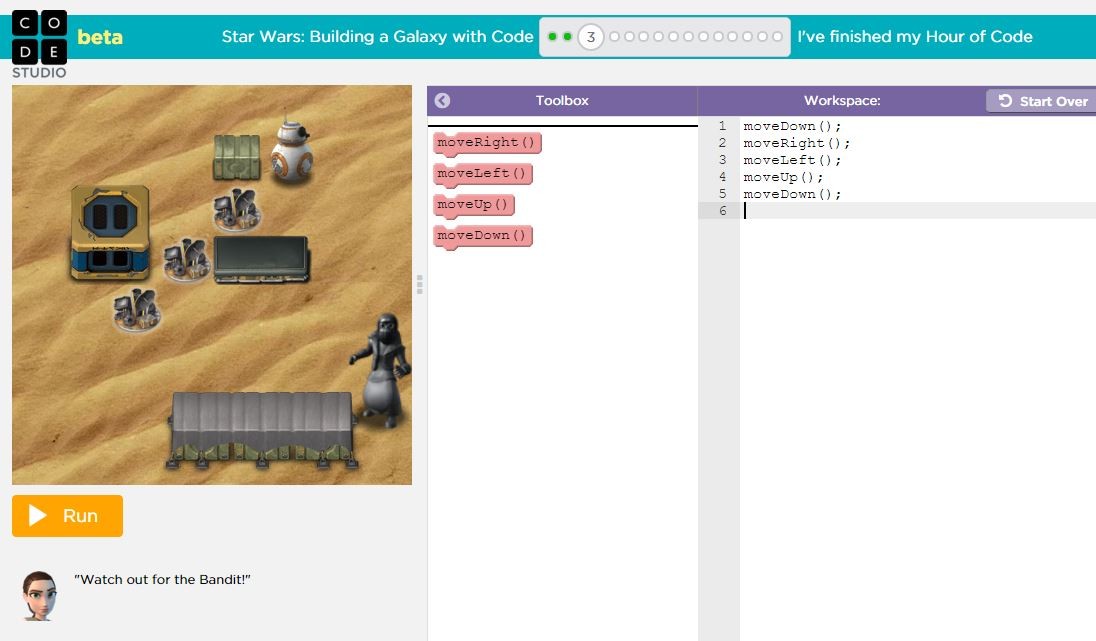Jump to level 4 progress dot
Screen dimensions: 1096x641
[x=614, y=36]
